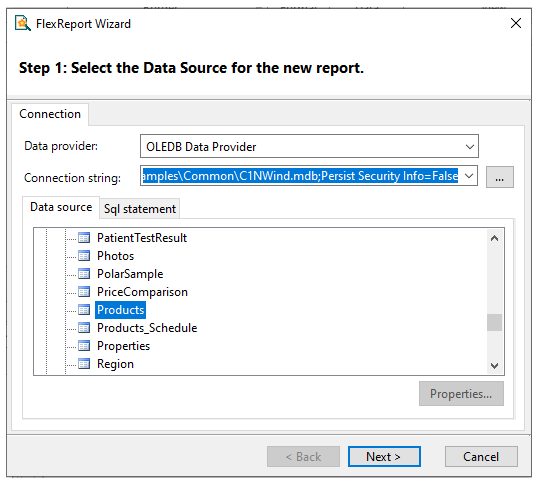Select the PolarSample table
Viewport: 539px width, 482px height.
click(x=130, y=274)
